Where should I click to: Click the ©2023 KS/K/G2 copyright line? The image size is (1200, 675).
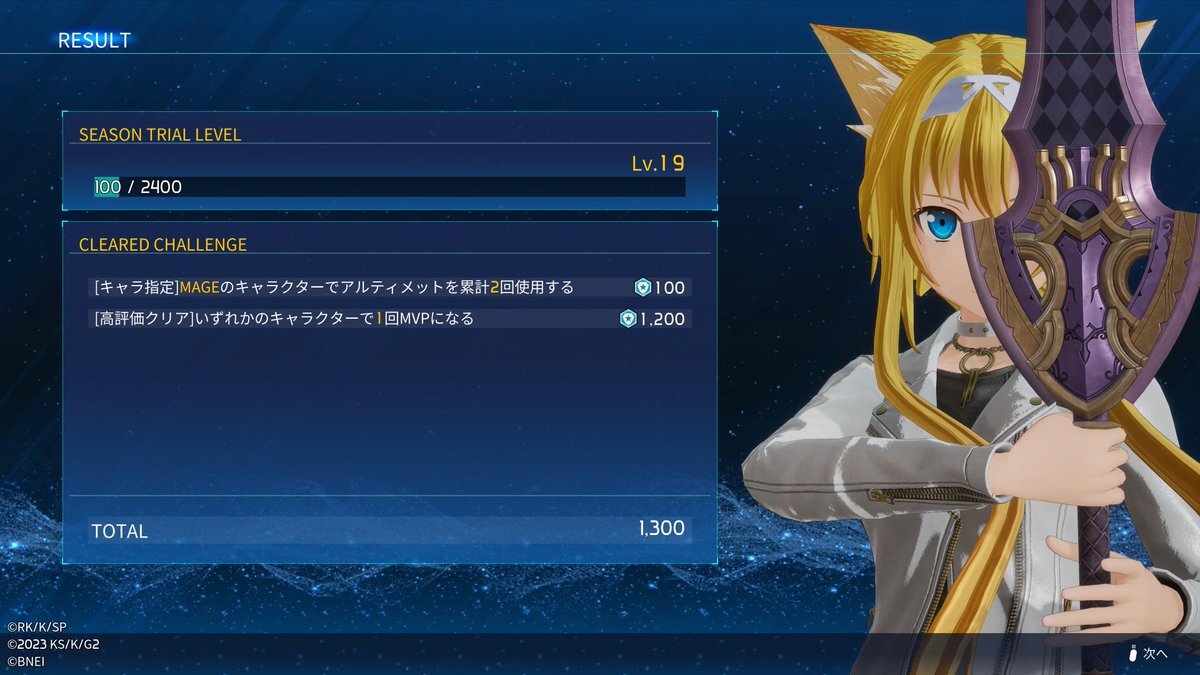(x=52, y=645)
